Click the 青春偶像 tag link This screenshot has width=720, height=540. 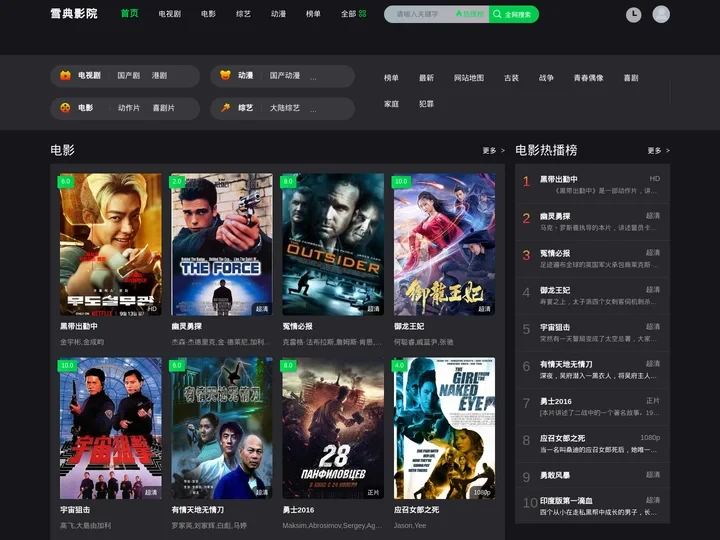click(588, 78)
